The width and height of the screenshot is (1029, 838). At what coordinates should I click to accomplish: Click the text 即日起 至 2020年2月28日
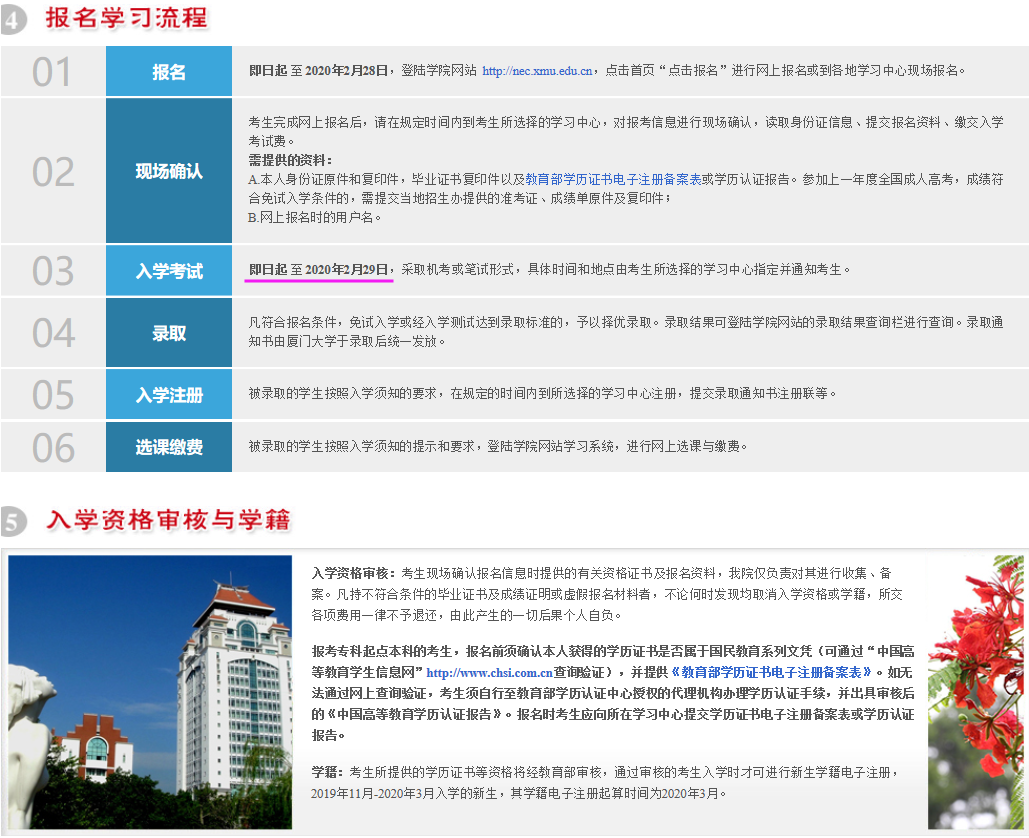(x=318, y=70)
